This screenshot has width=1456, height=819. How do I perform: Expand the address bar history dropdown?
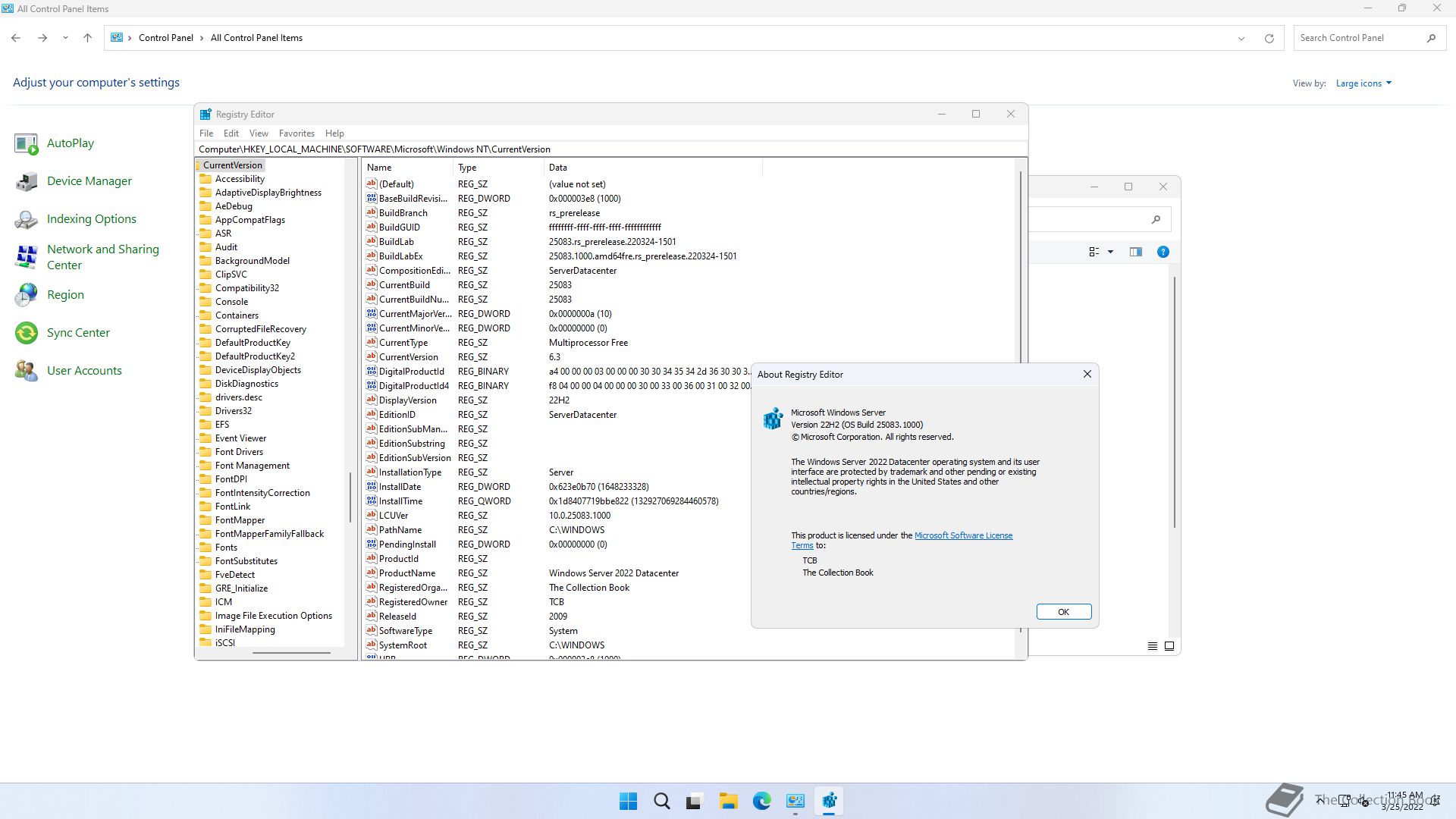[1241, 38]
